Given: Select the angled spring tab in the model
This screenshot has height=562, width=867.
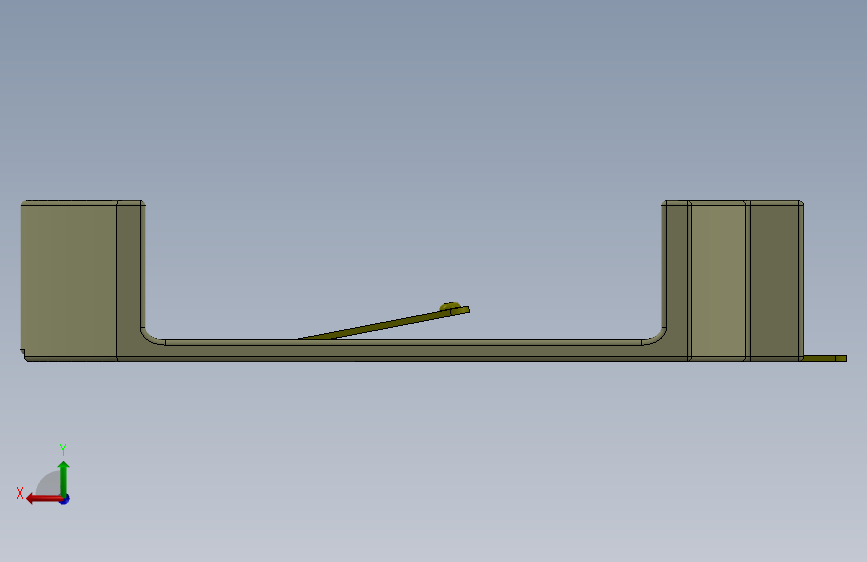Looking at the screenshot, I should tap(385, 324).
